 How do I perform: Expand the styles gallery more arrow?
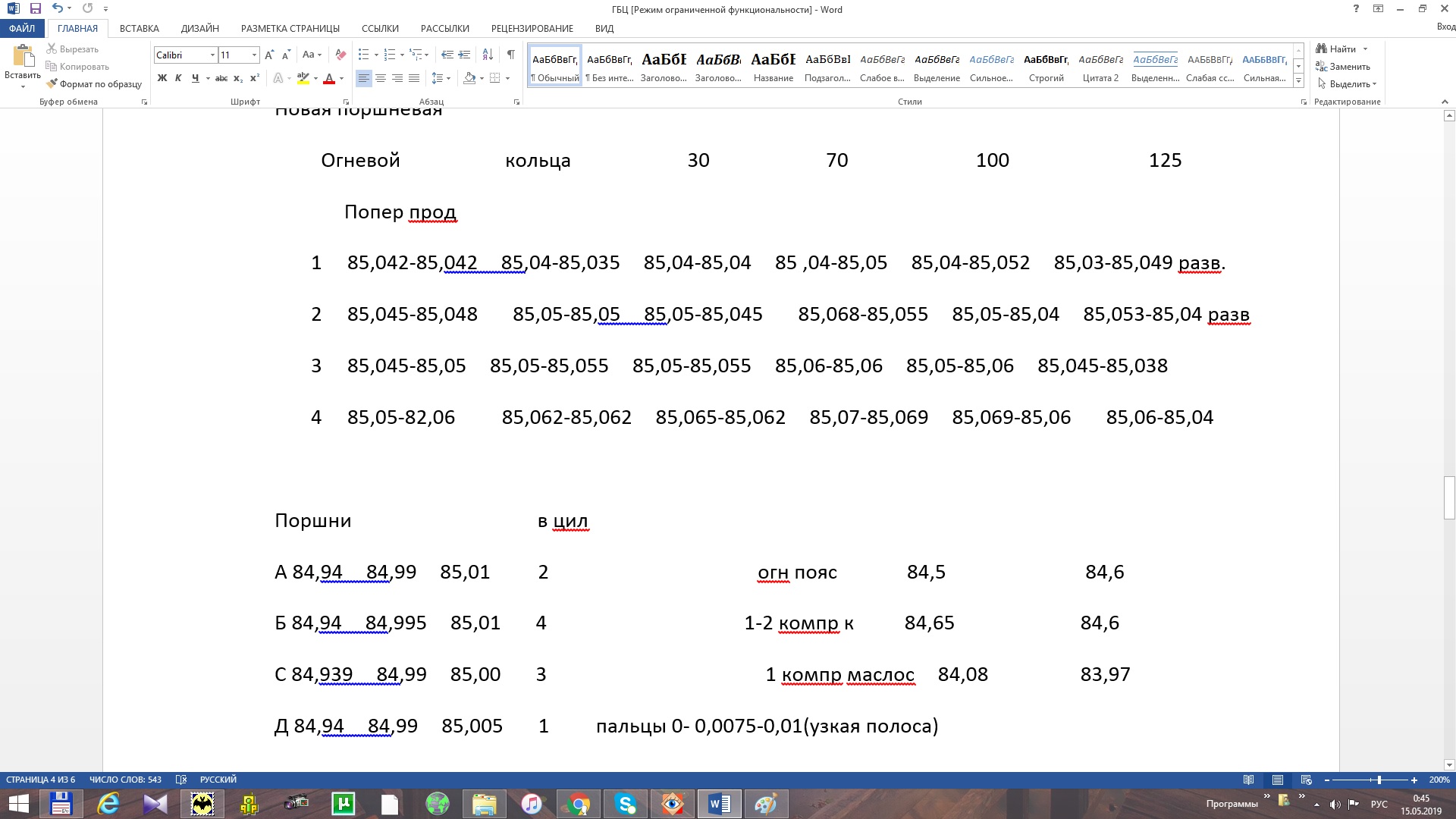(x=1298, y=80)
